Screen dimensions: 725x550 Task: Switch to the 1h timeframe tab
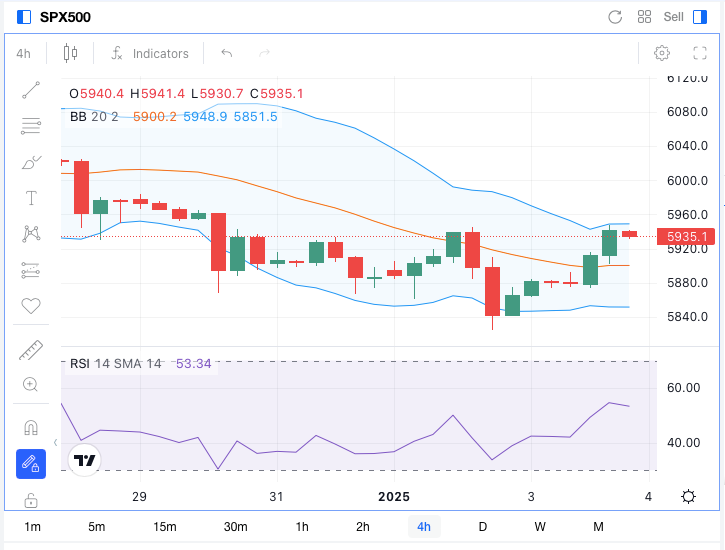click(302, 527)
